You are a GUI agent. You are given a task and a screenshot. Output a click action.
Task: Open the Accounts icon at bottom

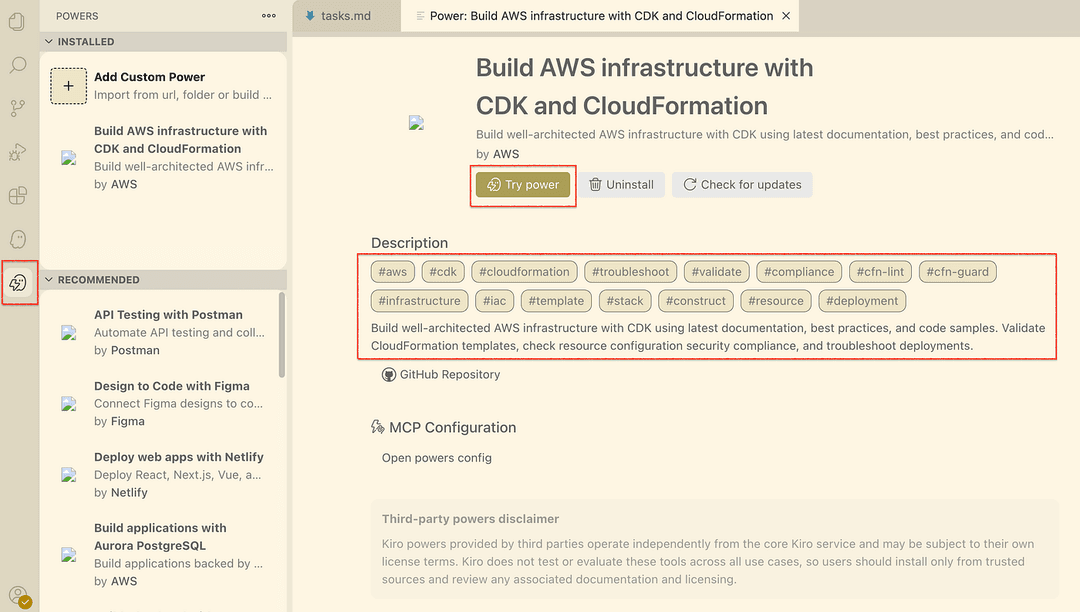(19, 596)
